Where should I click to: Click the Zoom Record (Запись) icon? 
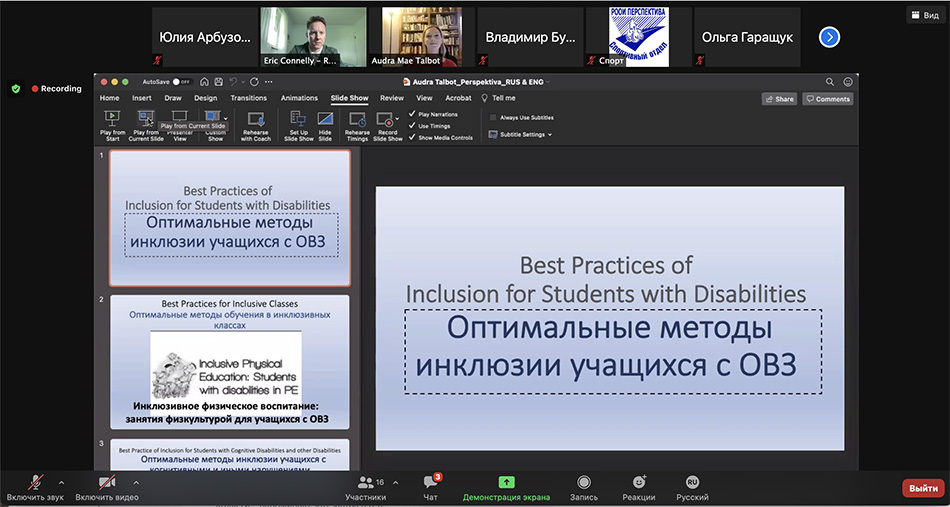coord(584,482)
